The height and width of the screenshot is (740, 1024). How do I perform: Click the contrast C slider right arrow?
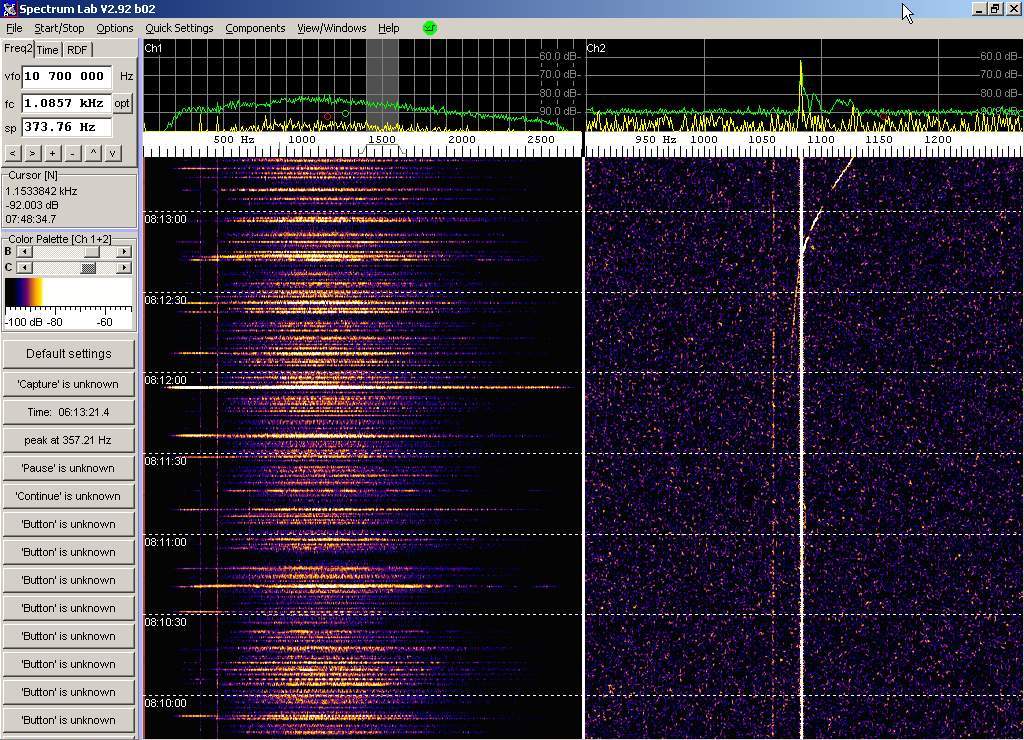tap(124, 268)
